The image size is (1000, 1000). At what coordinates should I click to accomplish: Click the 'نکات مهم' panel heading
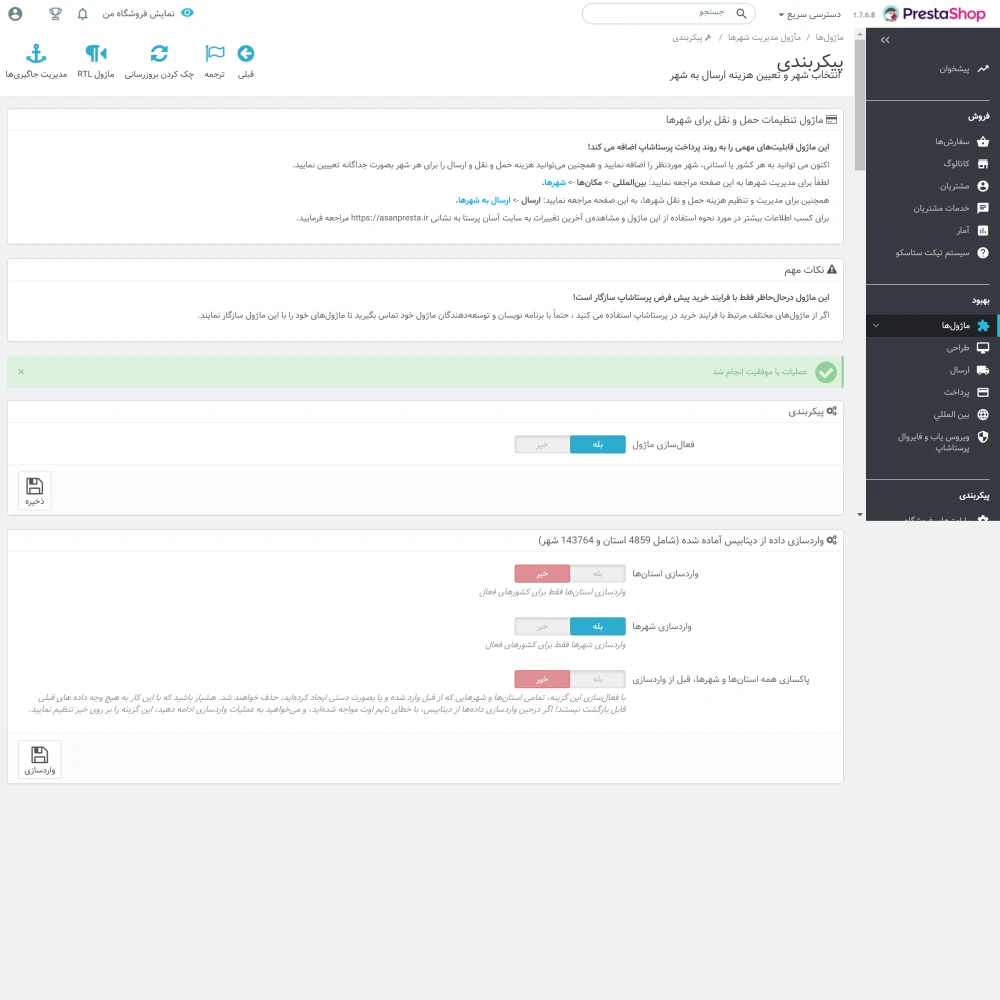[x=804, y=270]
